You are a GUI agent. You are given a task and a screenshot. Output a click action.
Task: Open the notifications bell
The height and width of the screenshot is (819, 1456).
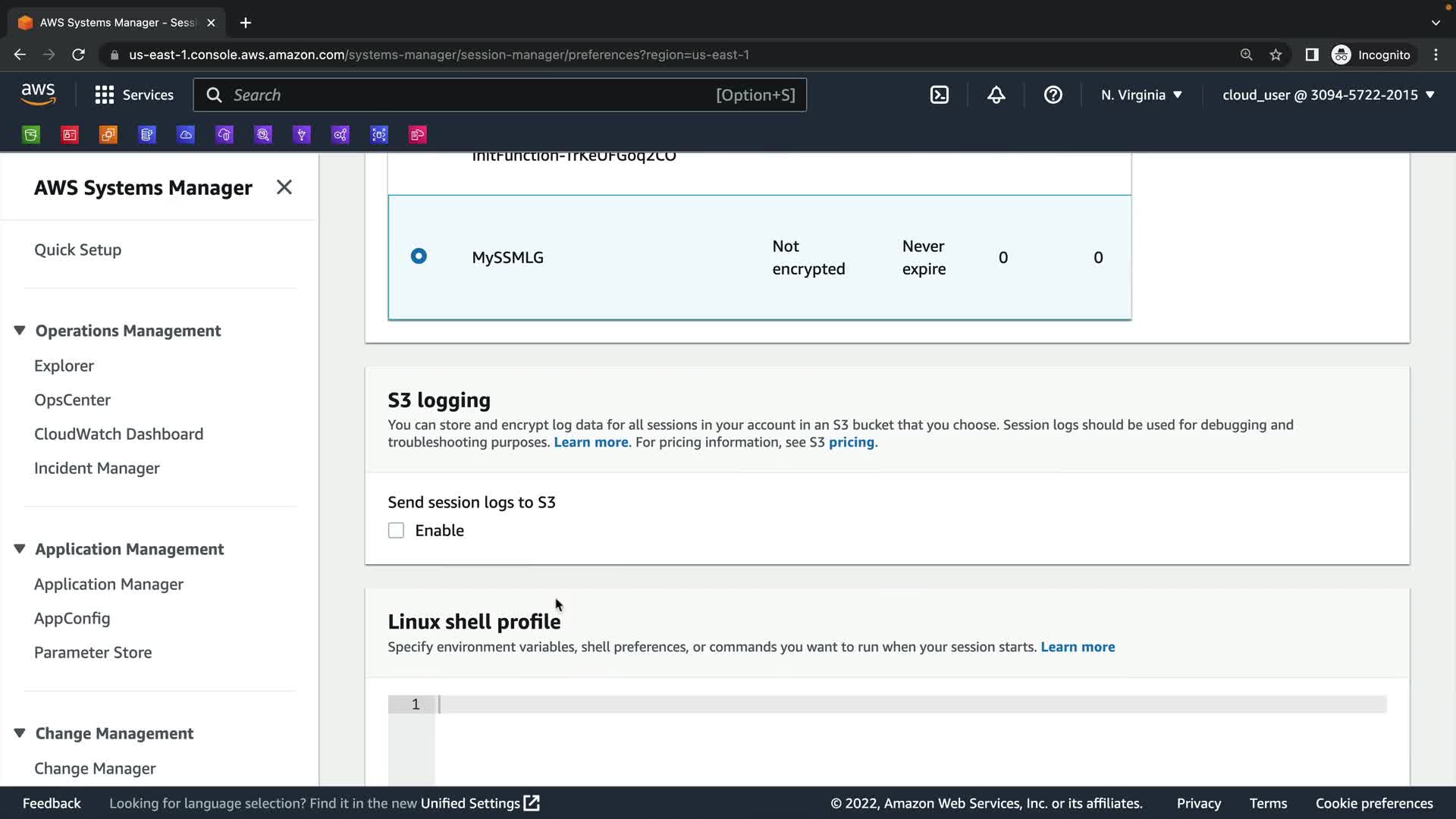(996, 95)
